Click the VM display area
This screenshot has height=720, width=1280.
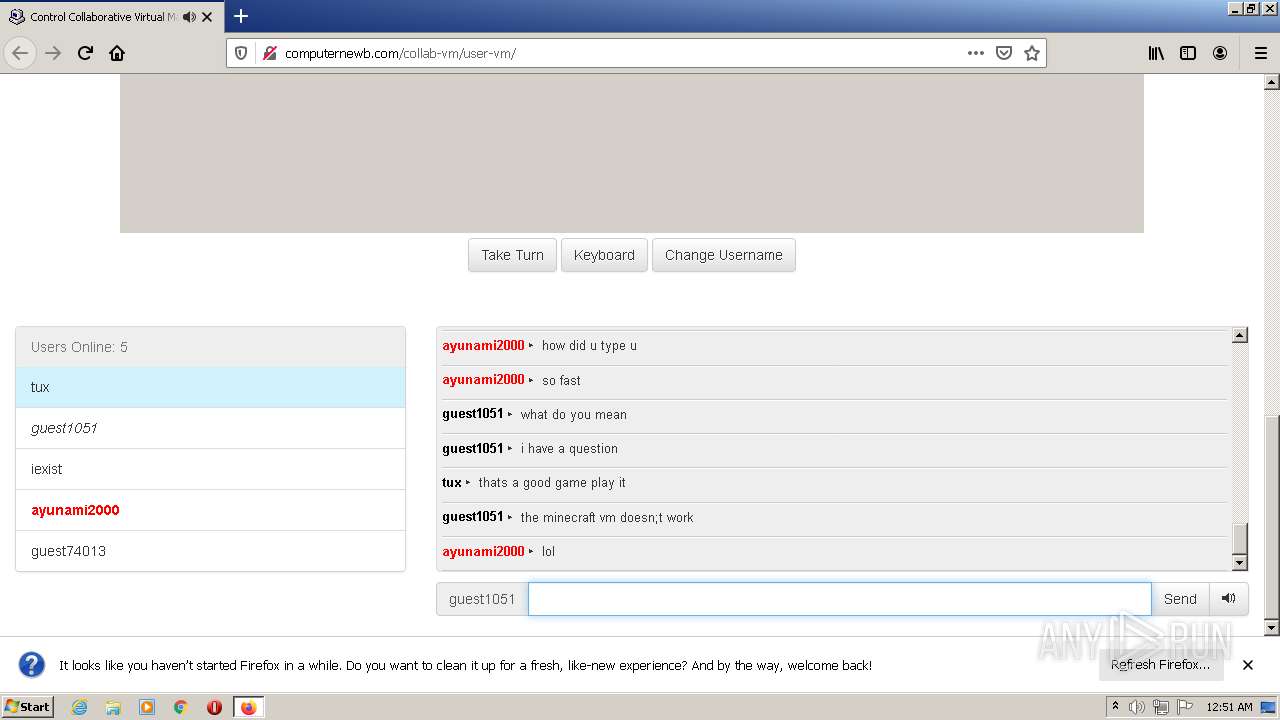(632, 153)
